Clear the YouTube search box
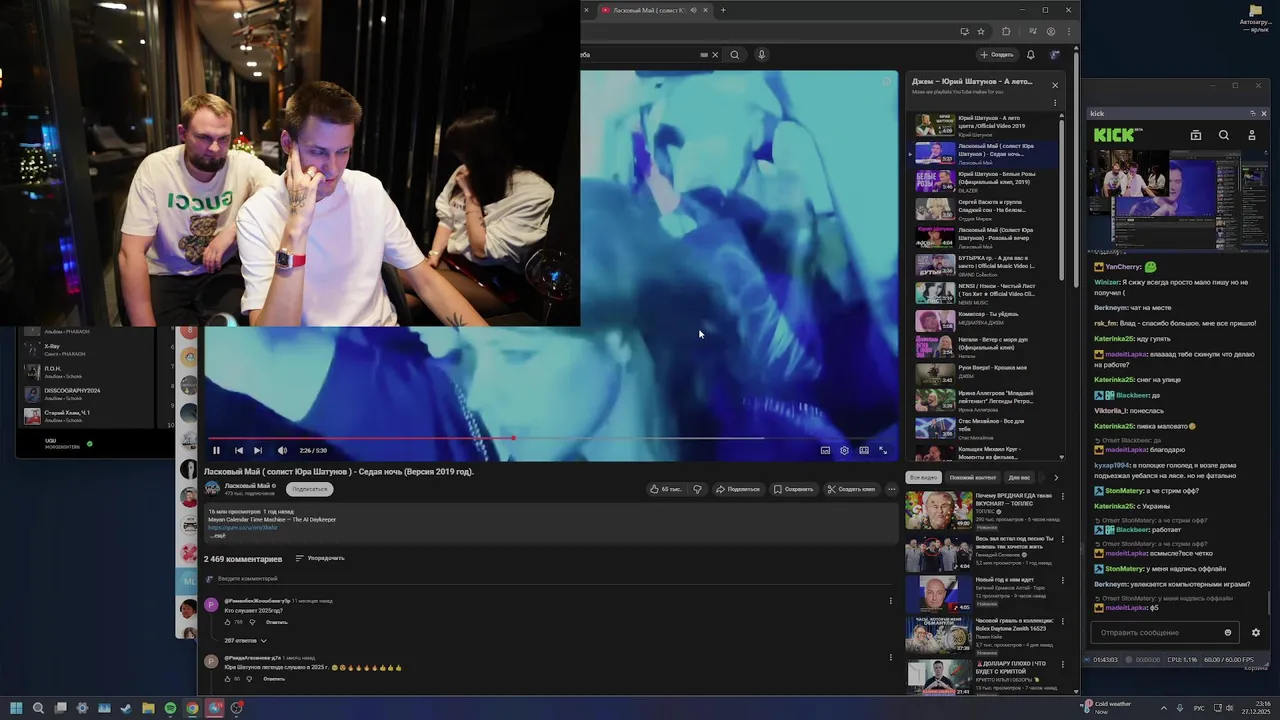The image size is (1280, 720). coord(715,55)
